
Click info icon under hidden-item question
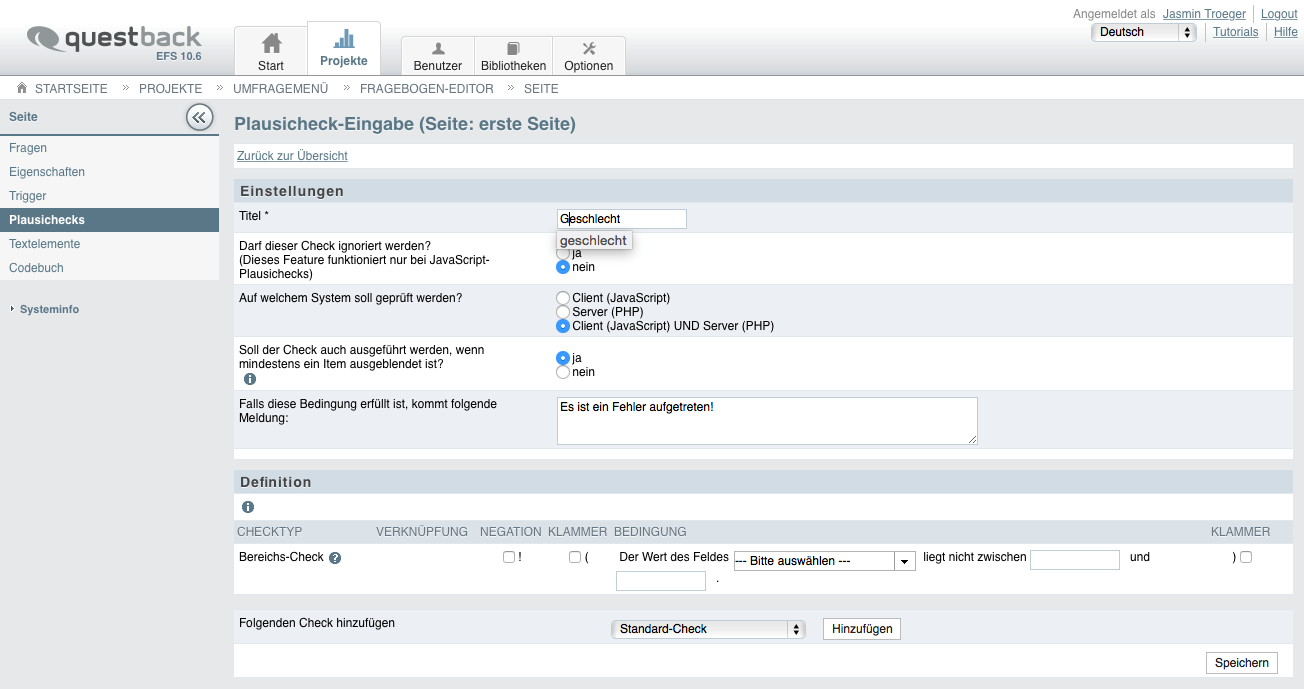click(x=250, y=379)
